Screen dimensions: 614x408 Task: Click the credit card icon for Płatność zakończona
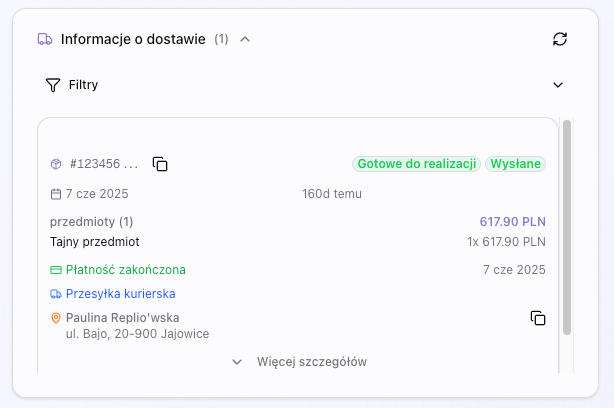(x=56, y=270)
